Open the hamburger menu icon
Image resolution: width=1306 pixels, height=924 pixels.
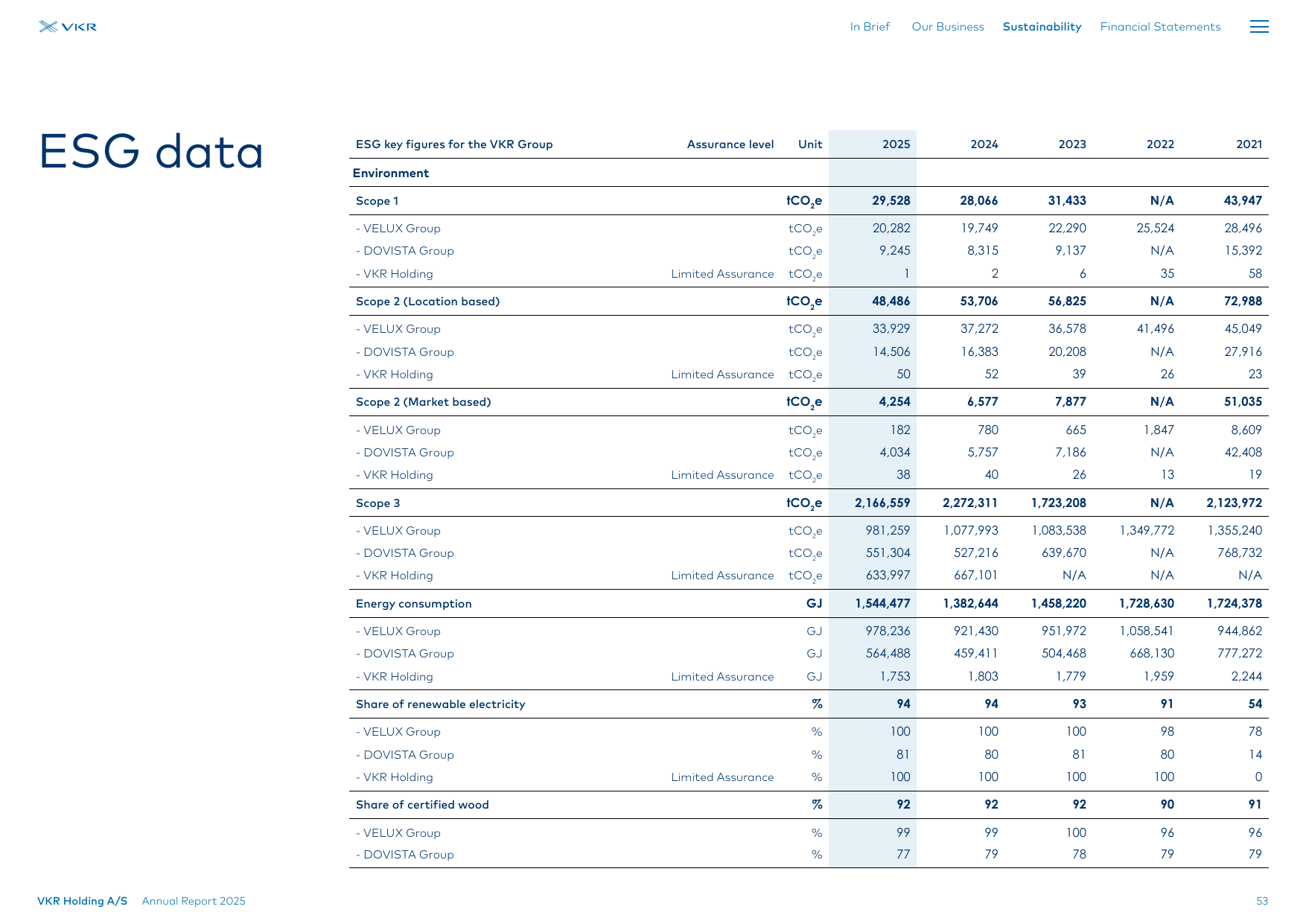(x=1259, y=27)
